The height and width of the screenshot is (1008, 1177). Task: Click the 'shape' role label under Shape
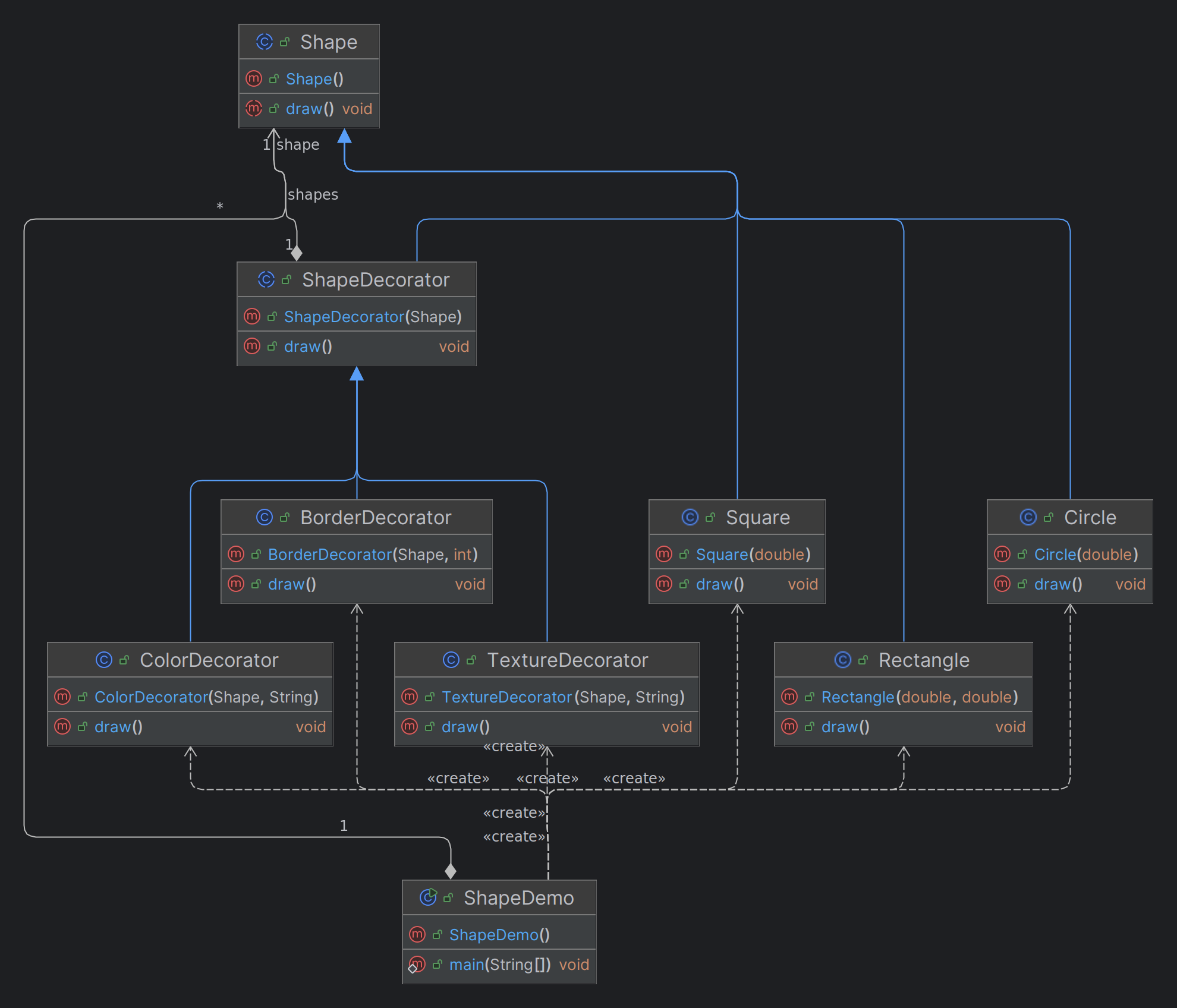(297, 144)
